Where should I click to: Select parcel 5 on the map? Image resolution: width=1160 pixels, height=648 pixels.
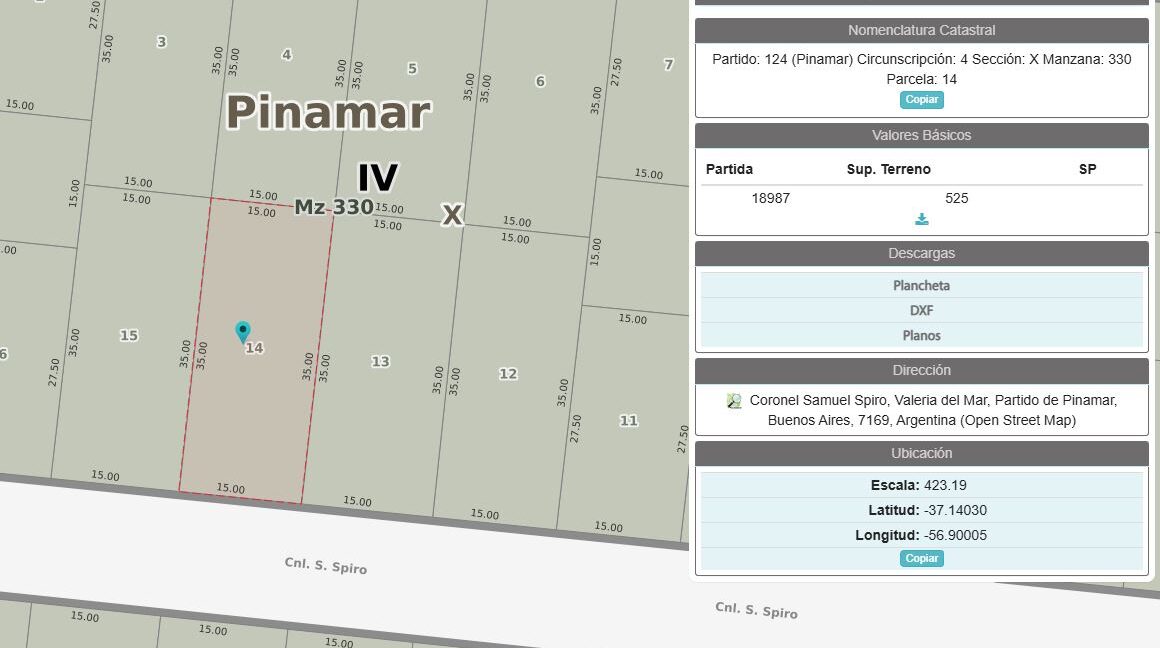click(x=413, y=68)
